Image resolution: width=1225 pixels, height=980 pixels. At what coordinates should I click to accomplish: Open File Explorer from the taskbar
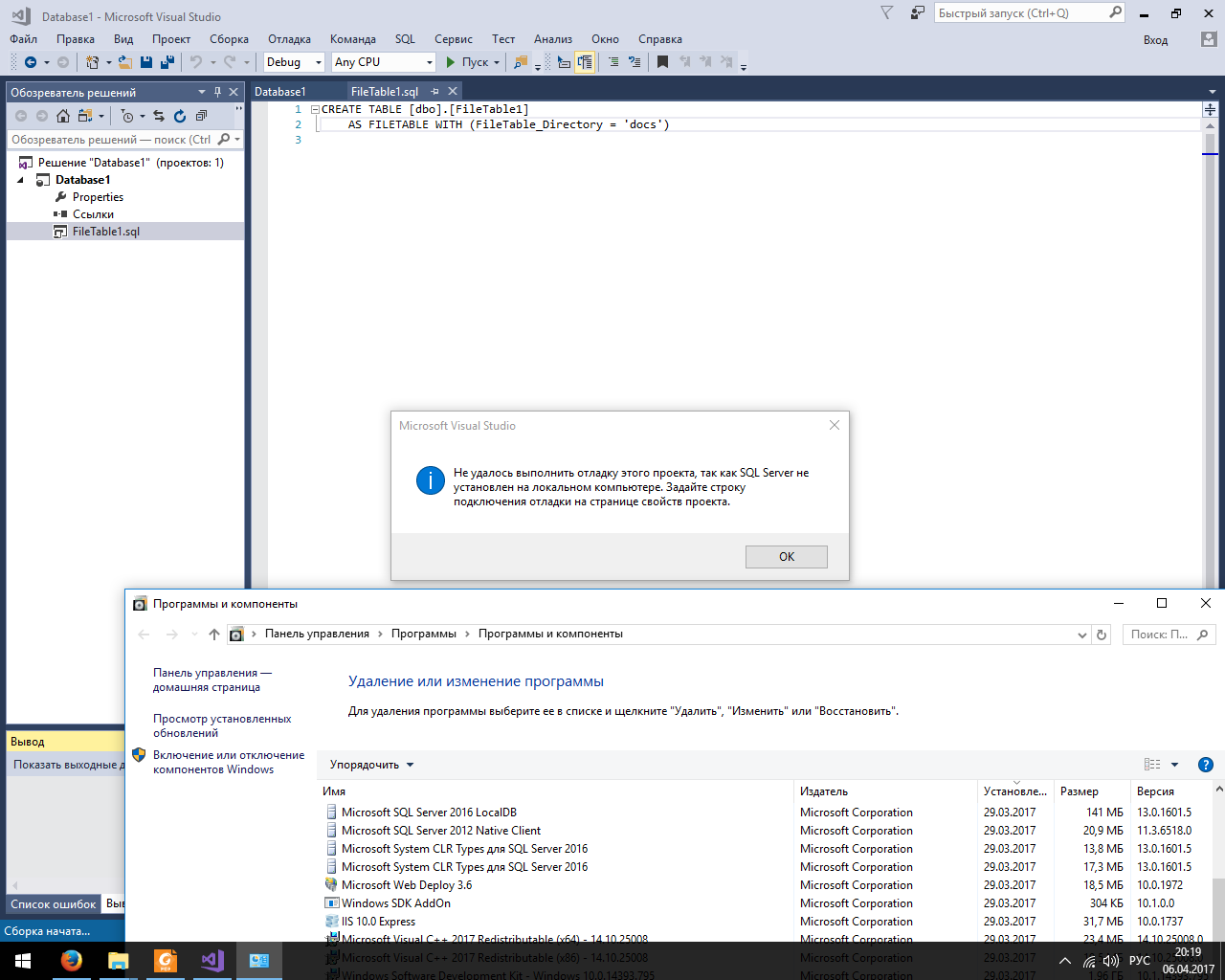point(118,960)
